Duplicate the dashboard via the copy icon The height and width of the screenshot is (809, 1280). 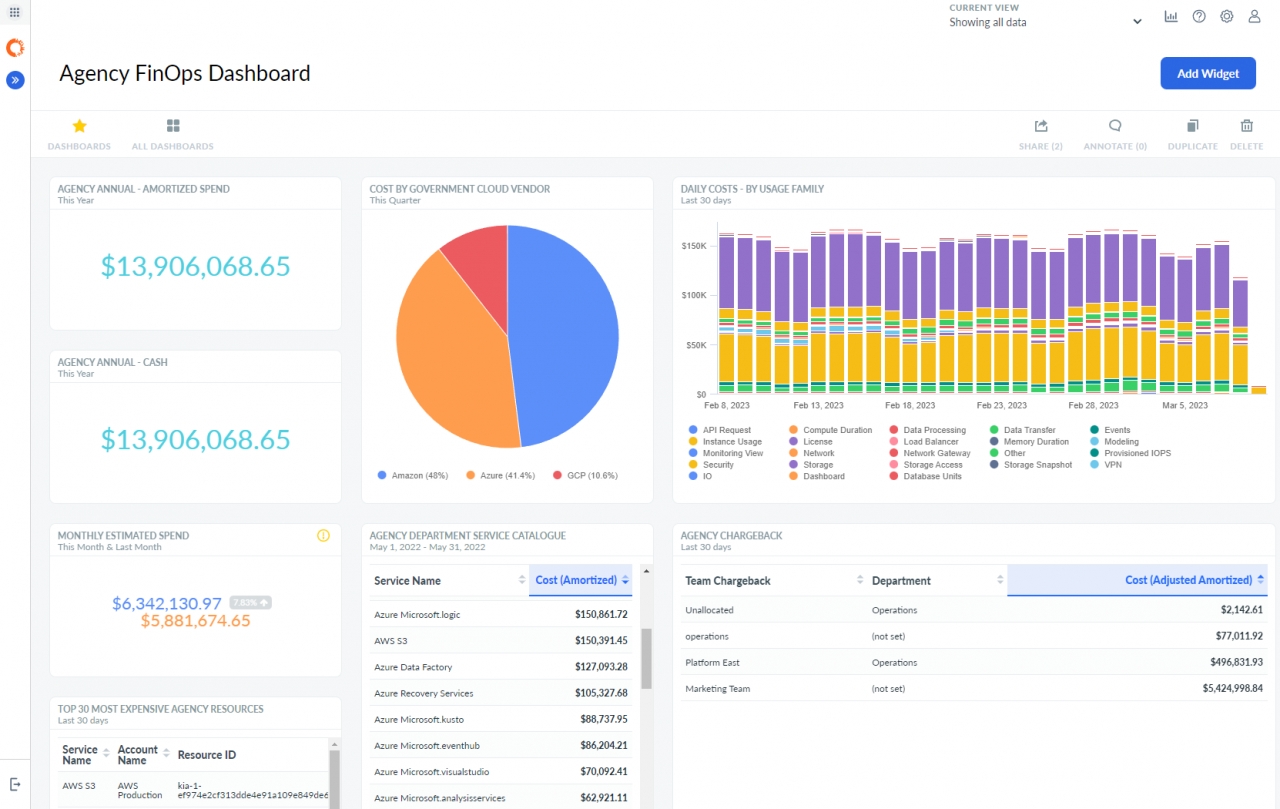point(1192,128)
